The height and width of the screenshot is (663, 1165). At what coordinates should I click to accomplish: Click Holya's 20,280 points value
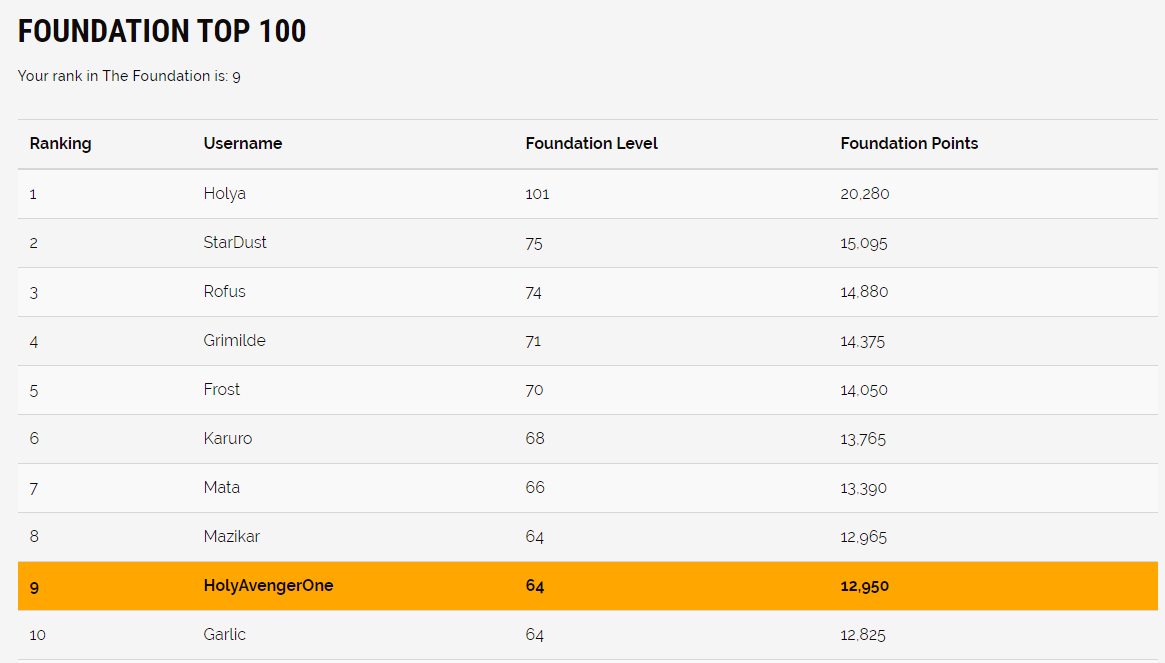(864, 194)
